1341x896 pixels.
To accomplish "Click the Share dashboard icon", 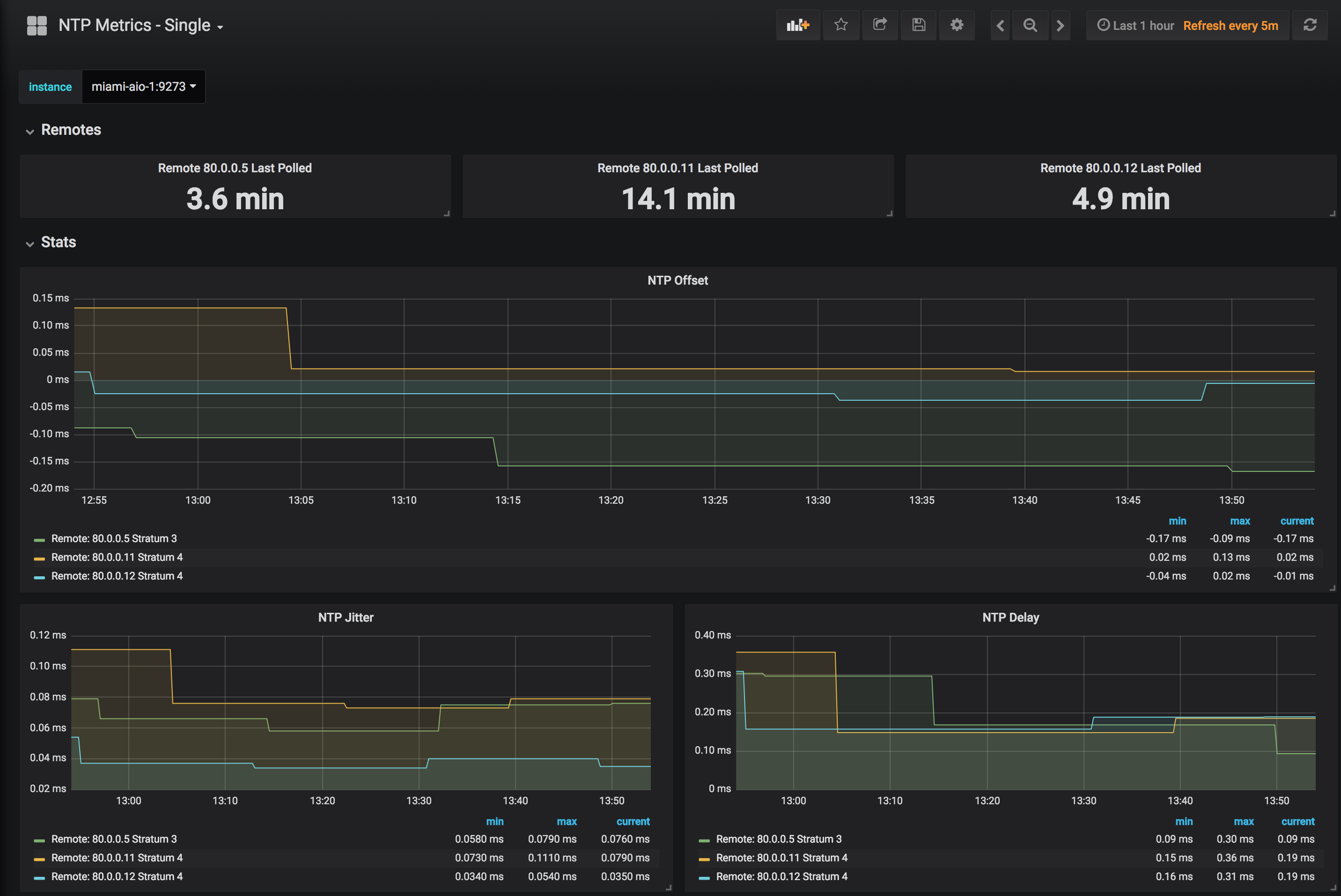I will pyautogui.click(x=880, y=25).
